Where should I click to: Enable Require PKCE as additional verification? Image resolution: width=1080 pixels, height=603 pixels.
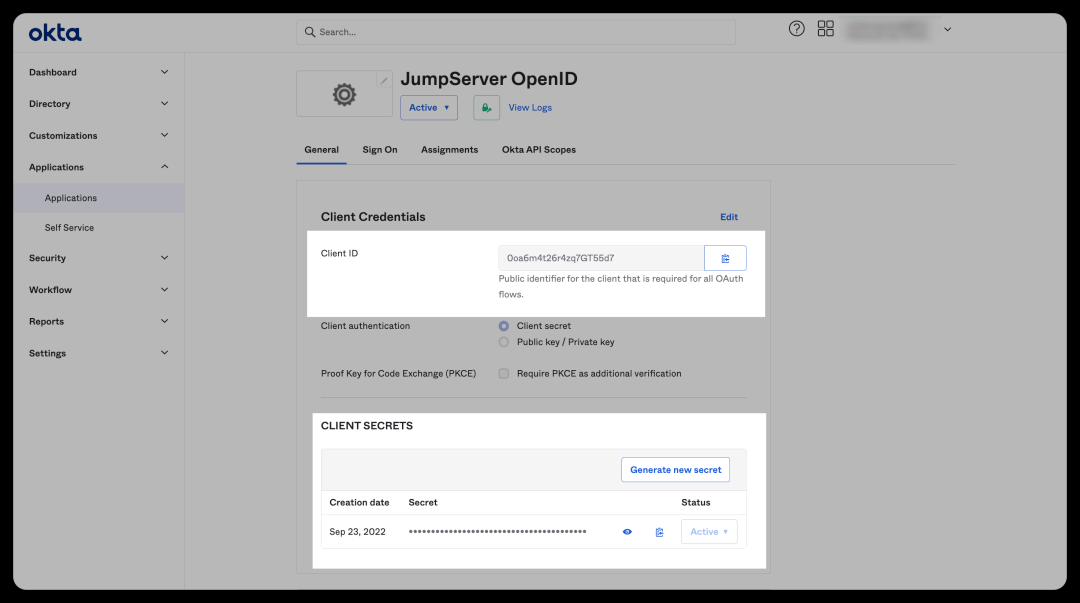(503, 373)
